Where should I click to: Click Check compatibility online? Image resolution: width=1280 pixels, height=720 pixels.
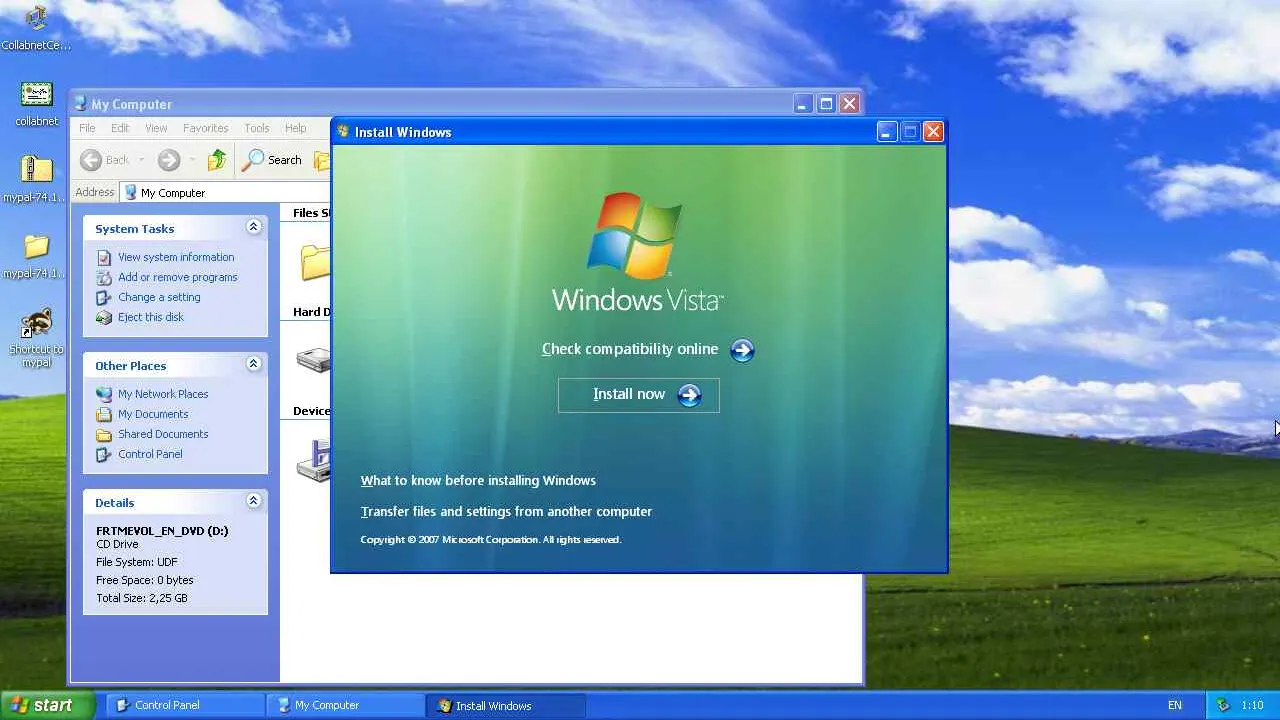click(648, 349)
